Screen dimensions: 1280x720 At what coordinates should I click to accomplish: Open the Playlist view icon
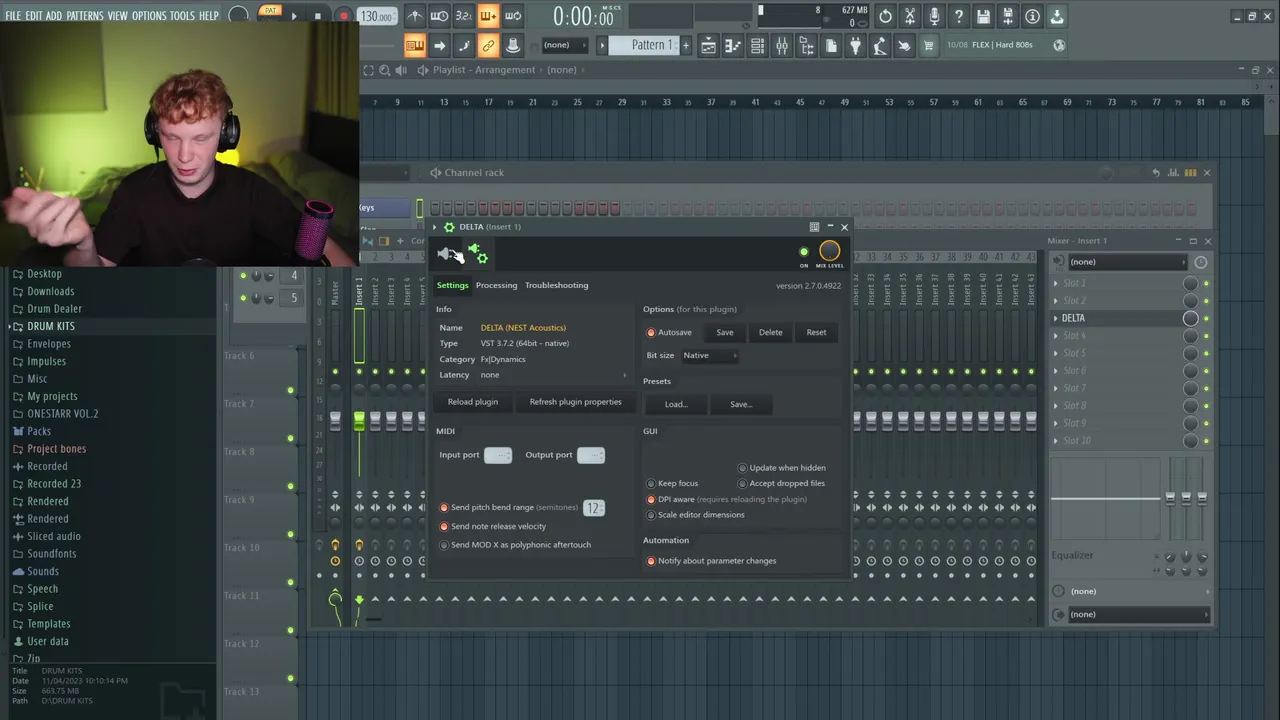click(x=708, y=45)
